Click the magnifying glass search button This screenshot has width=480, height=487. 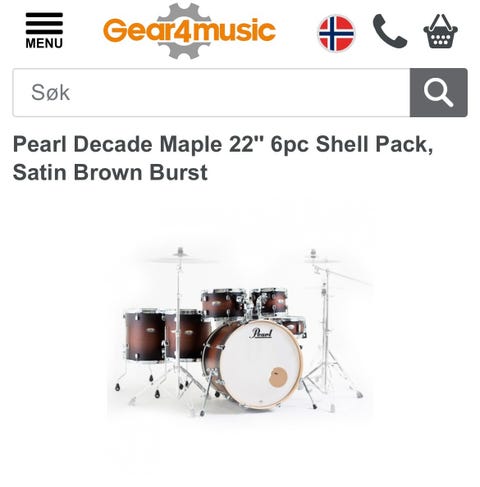coord(439,93)
